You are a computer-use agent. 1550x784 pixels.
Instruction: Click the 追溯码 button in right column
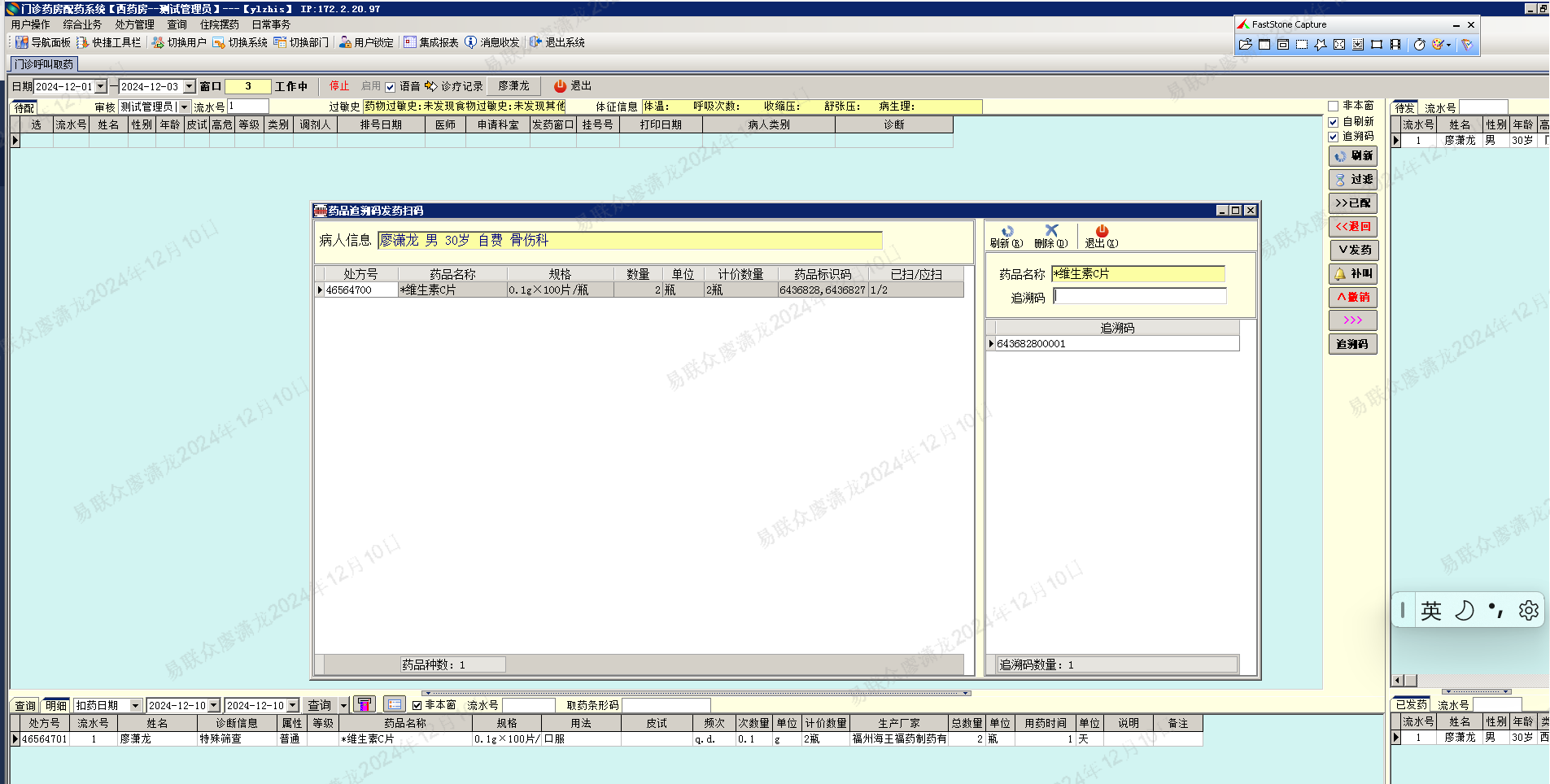(x=1352, y=344)
